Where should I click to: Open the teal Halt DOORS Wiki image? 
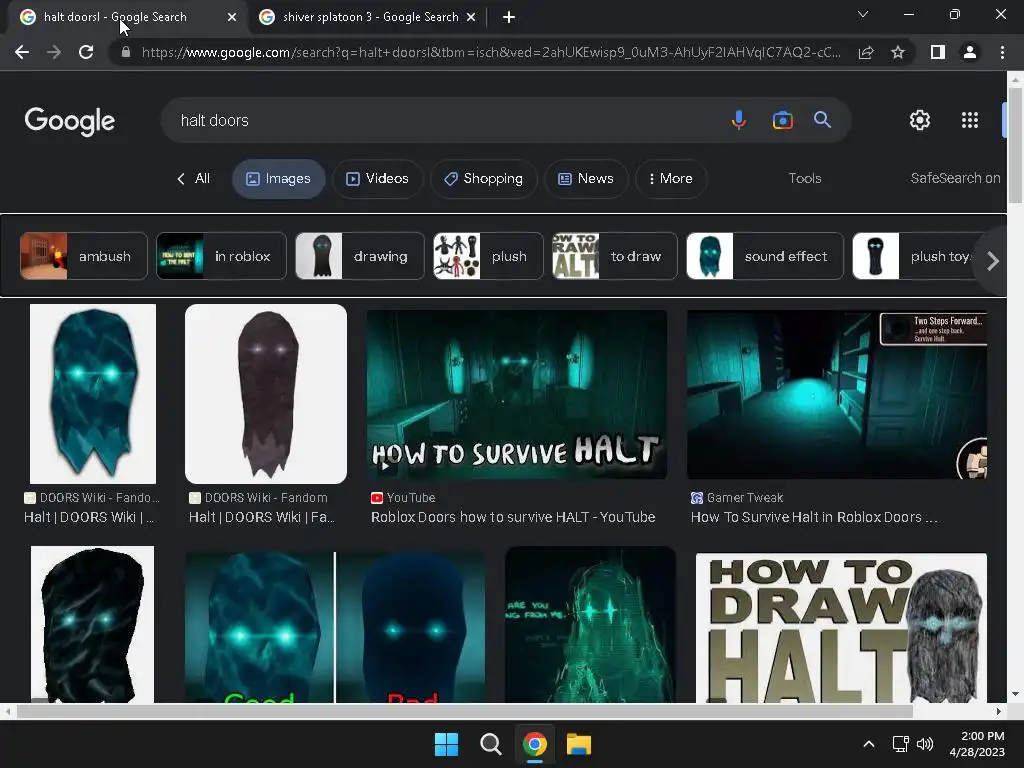tap(93, 394)
